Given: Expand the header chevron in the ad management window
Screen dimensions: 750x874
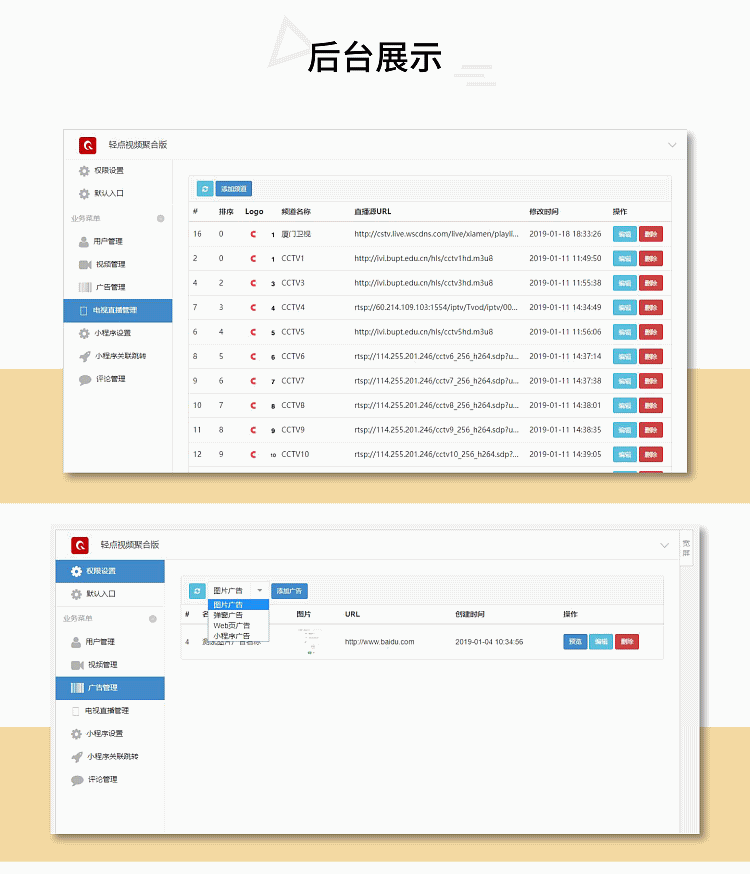Looking at the screenshot, I should [664, 545].
